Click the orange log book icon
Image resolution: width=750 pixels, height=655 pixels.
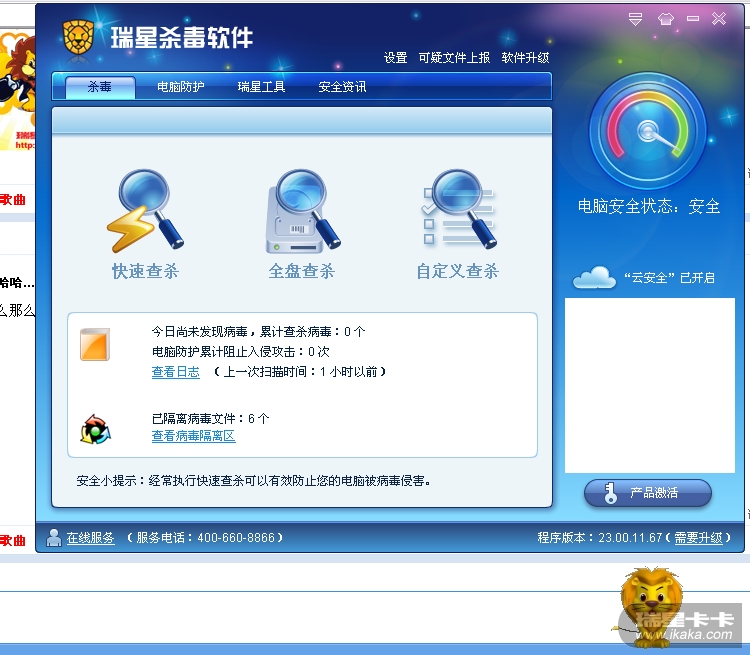[95, 344]
